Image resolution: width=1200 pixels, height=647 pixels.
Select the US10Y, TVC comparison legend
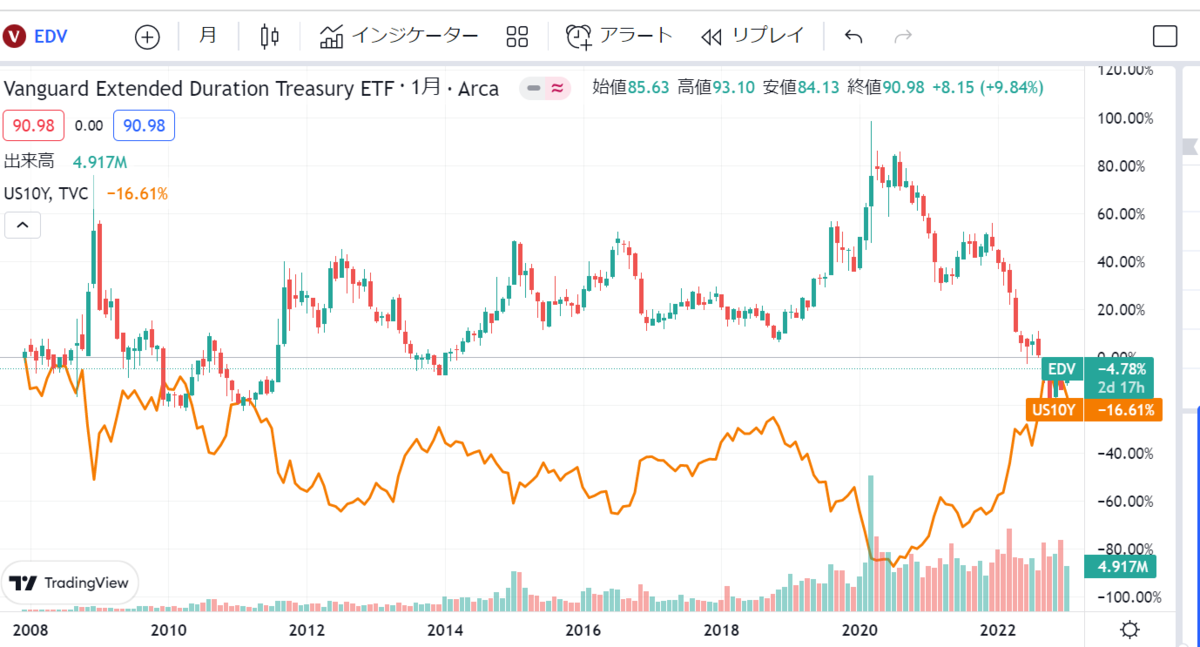[46, 193]
